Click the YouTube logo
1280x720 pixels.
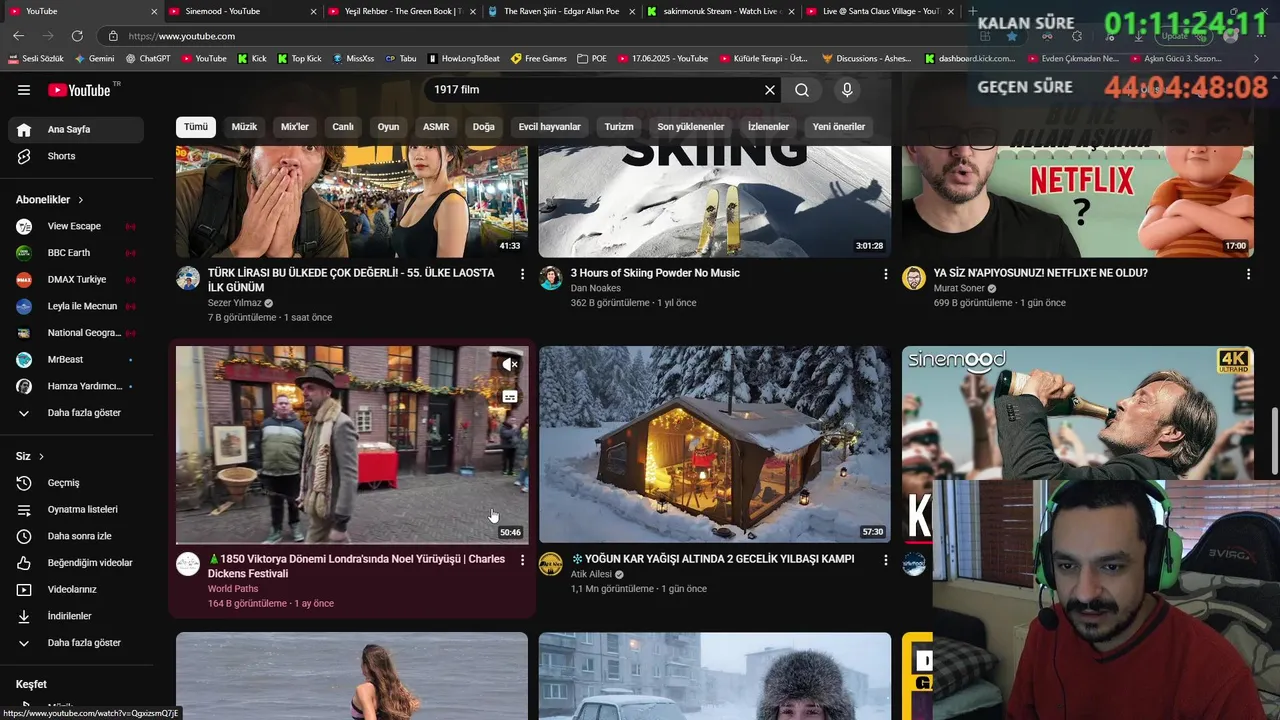79,90
